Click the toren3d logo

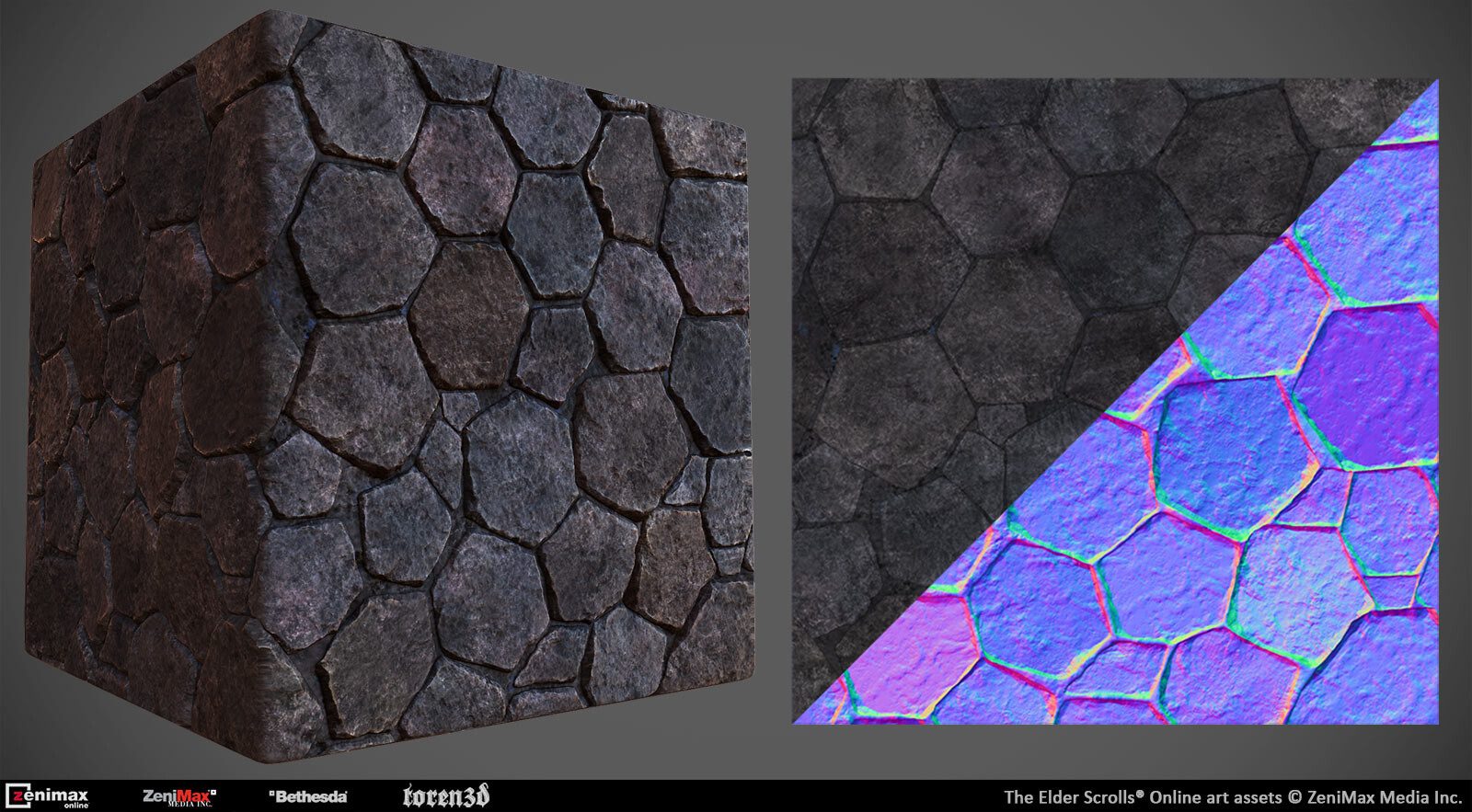pyautogui.click(x=446, y=796)
